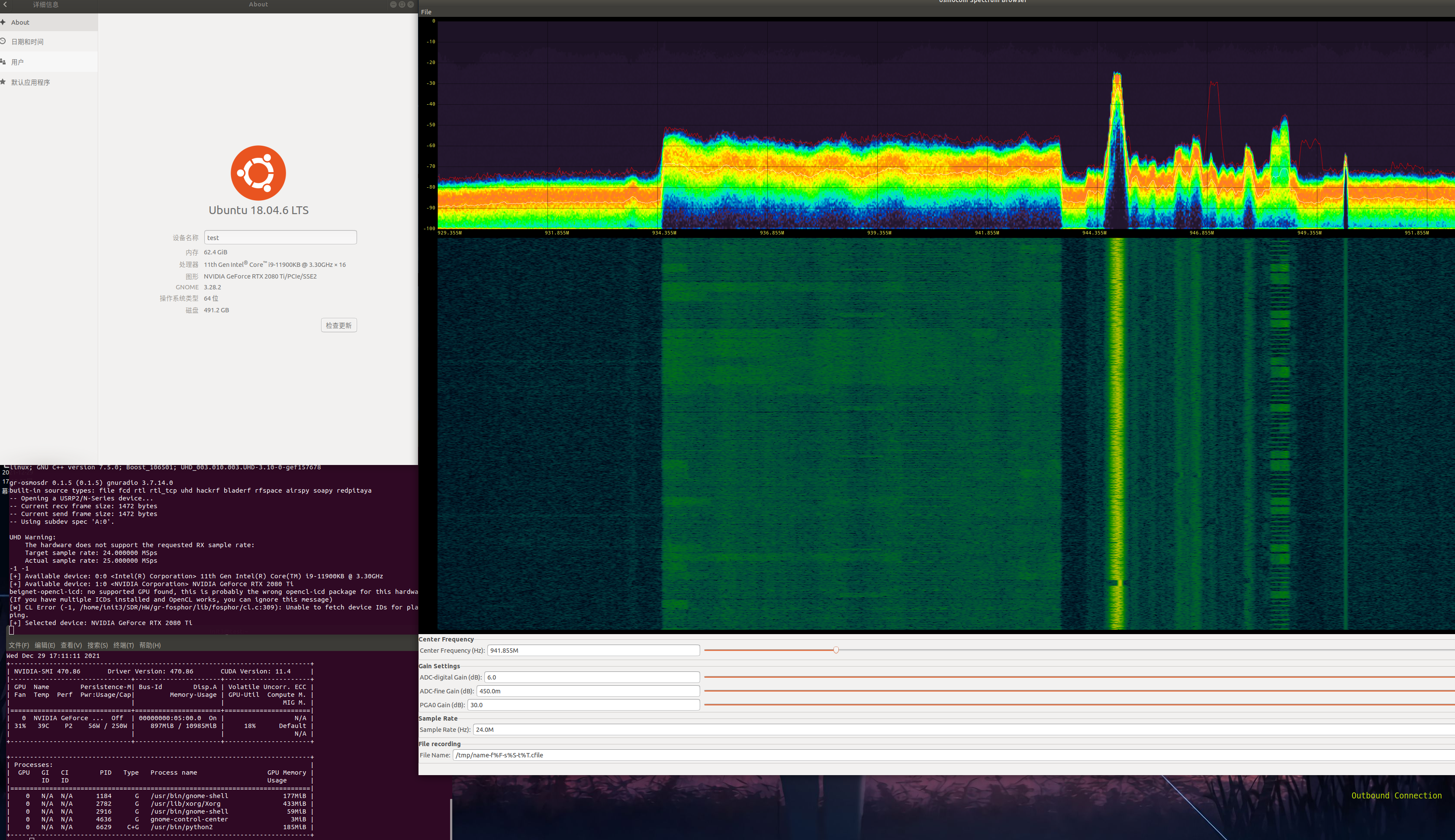Image resolution: width=1455 pixels, height=840 pixels.
Task: Open the terminal 帮助(H) menu
Action: [149, 645]
